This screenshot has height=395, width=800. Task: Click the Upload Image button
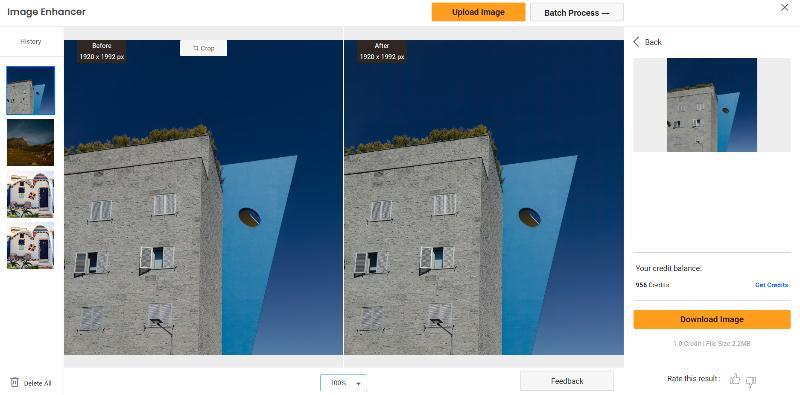coord(479,12)
